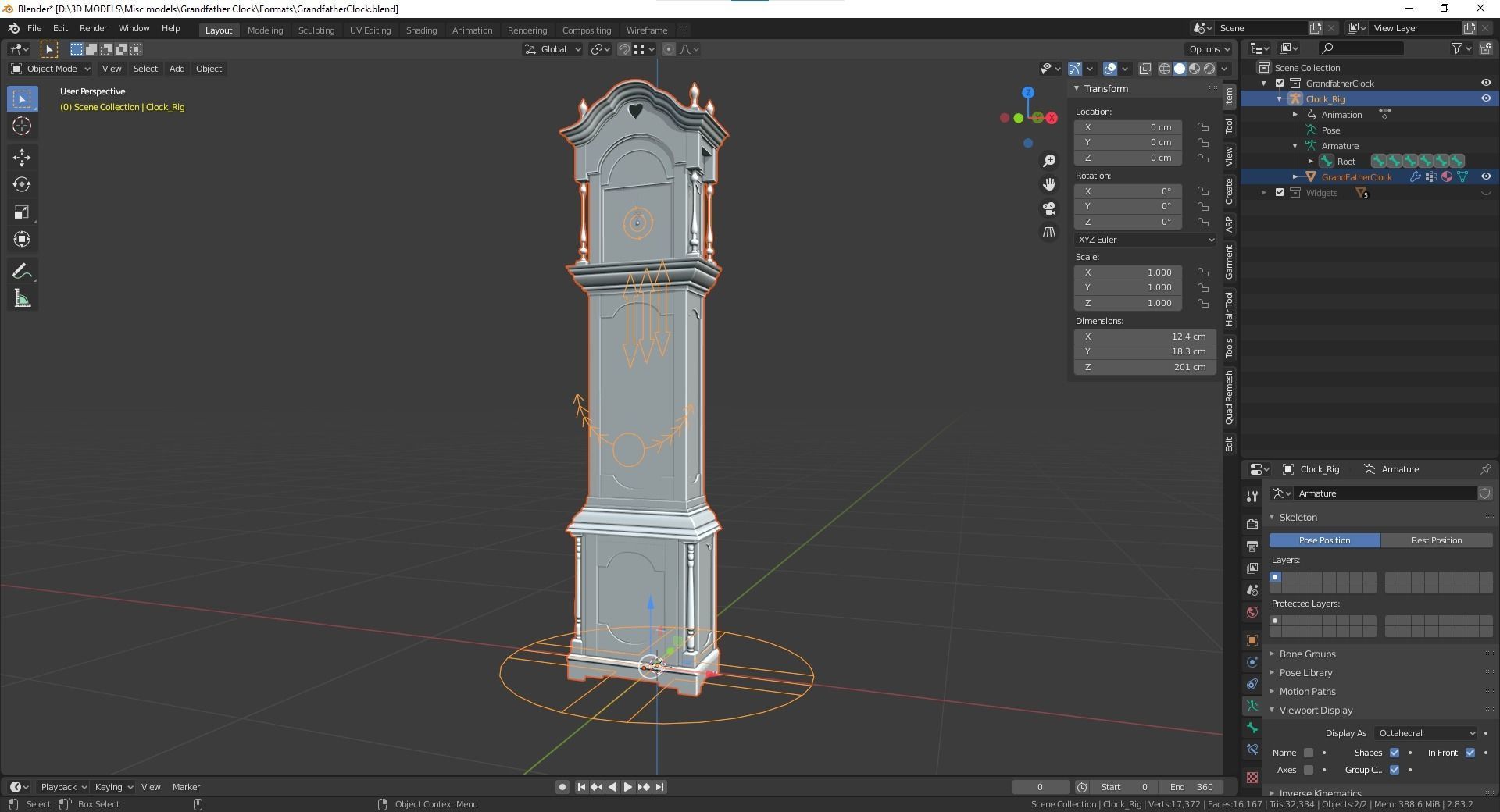The height and width of the screenshot is (812, 1500).
Task: Click the Pose Position button
Action: click(x=1324, y=540)
